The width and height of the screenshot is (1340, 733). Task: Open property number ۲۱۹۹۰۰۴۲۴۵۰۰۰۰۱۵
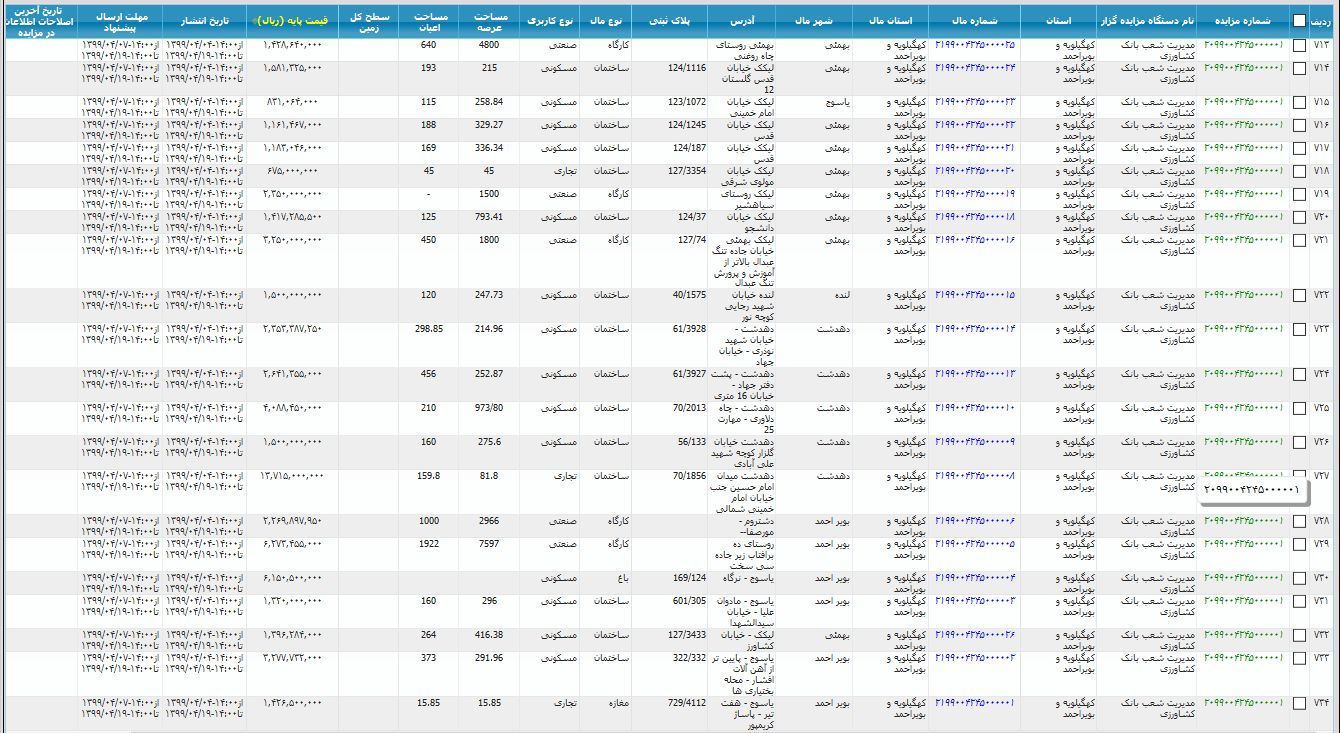coord(975,294)
